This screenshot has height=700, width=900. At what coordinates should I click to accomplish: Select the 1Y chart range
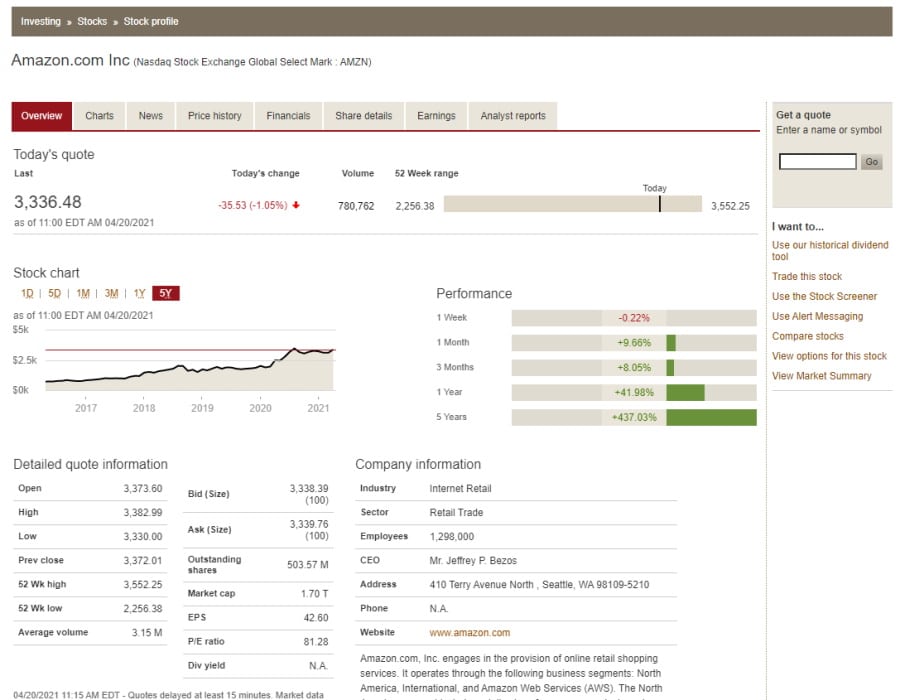pyautogui.click(x=140, y=294)
